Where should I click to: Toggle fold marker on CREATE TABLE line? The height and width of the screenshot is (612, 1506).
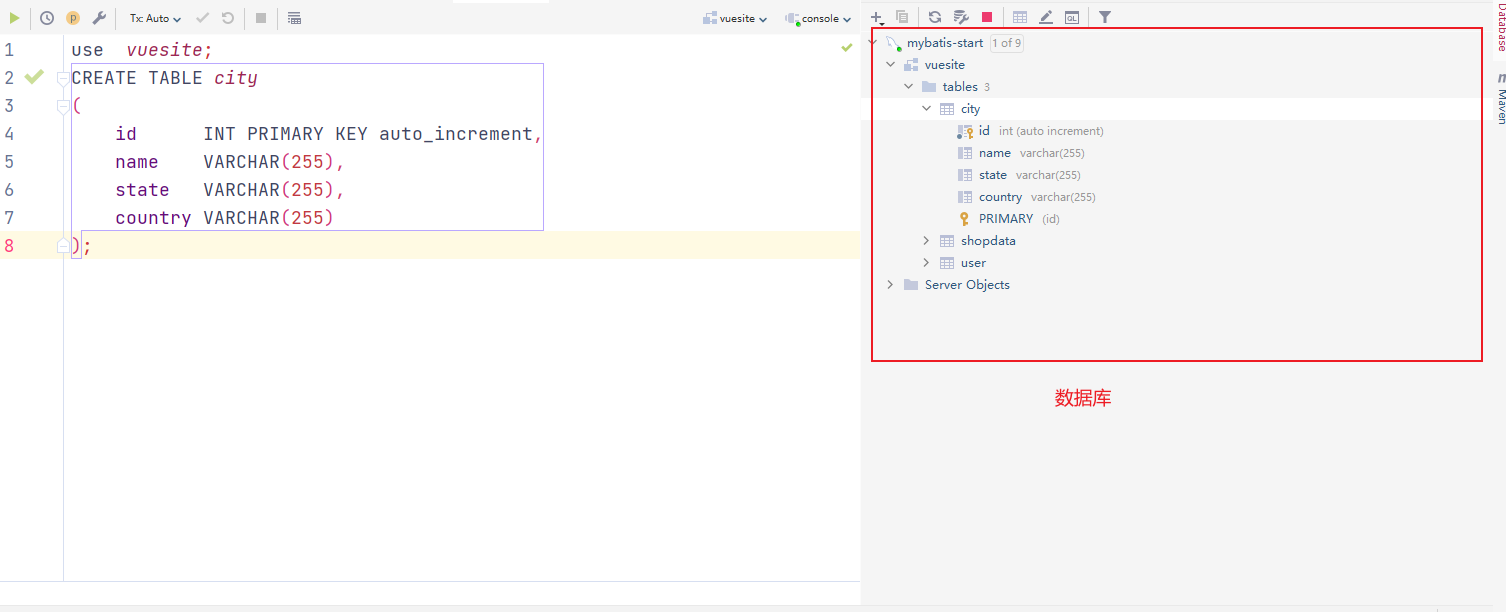click(63, 78)
